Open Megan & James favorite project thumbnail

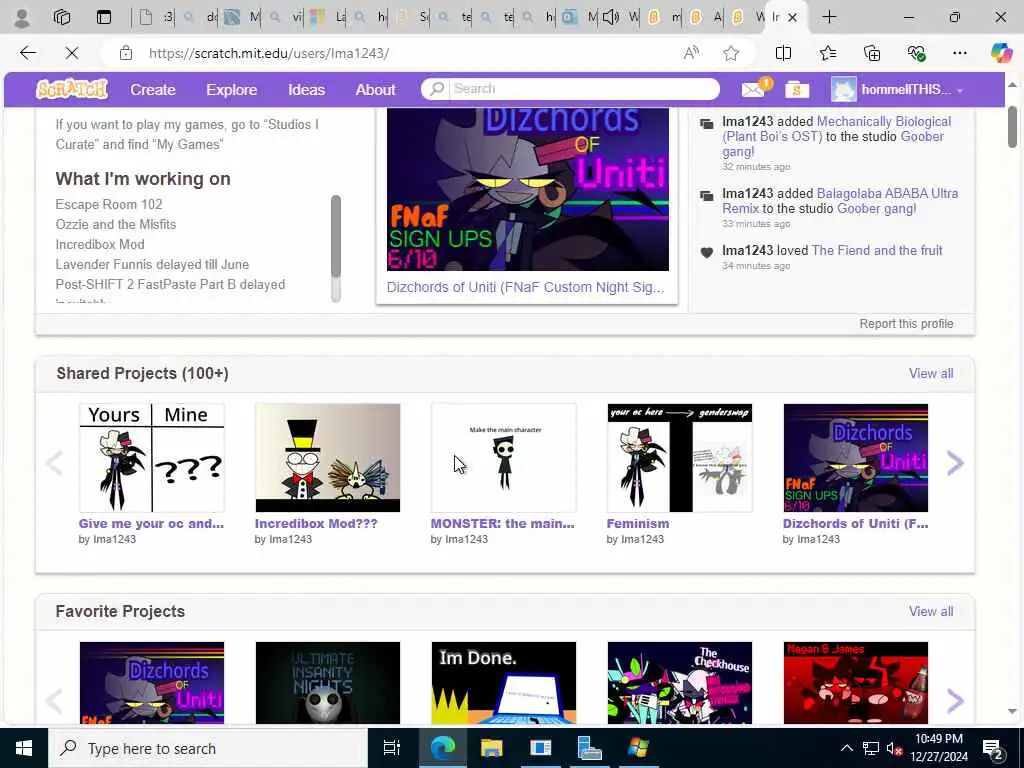856,682
